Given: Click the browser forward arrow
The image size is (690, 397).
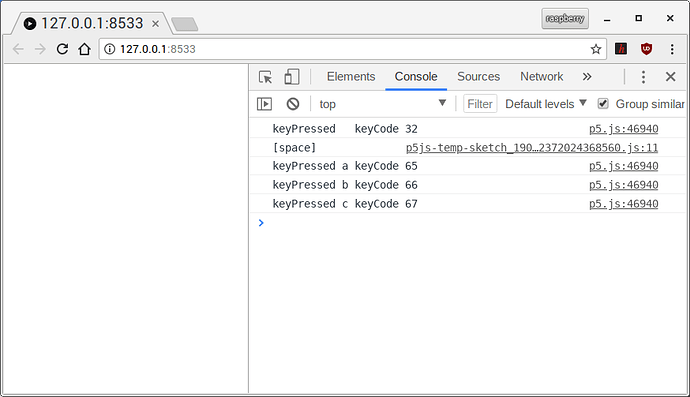Looking at the screenshot, I should coord(40,49).
